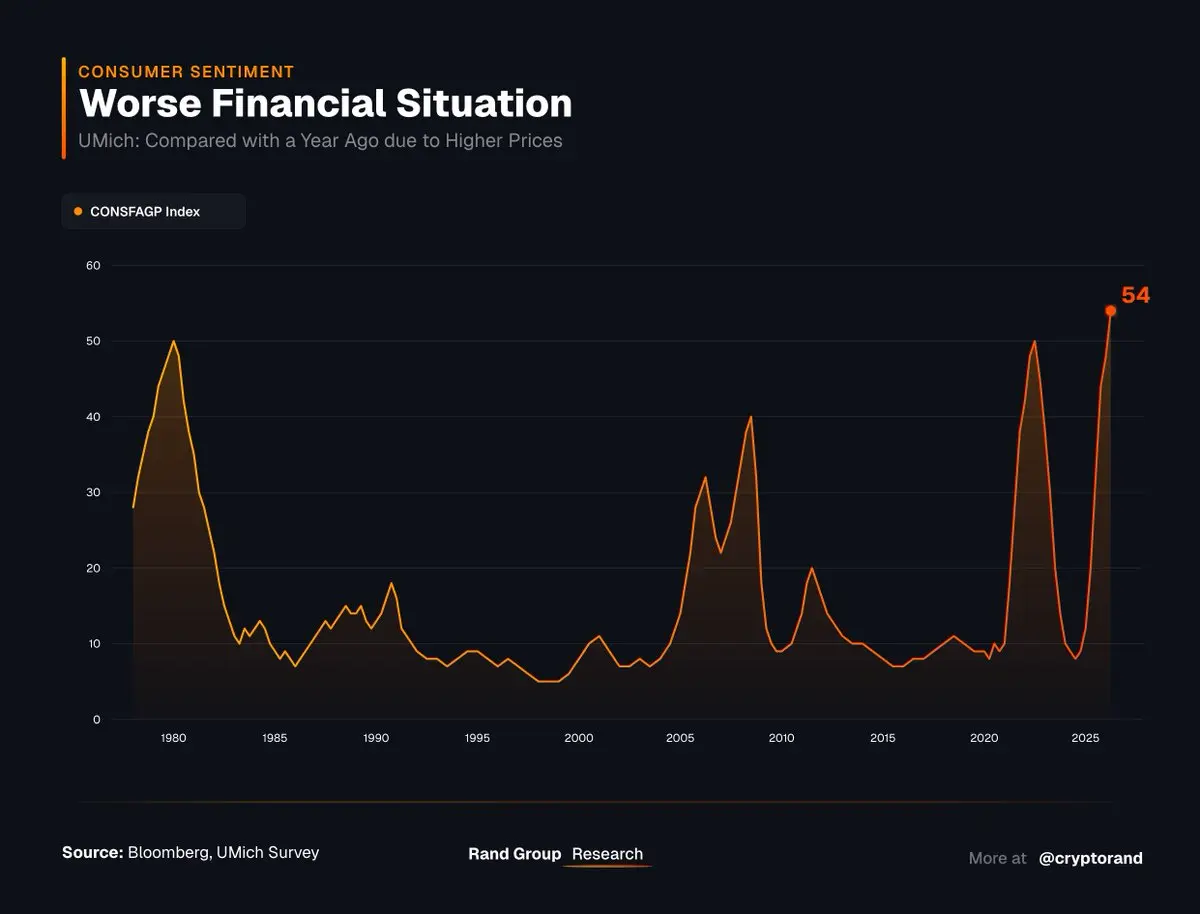Select the 2025 x-axis tick label
Screen dimensions: 1200x914
[x=1085, y=738]
